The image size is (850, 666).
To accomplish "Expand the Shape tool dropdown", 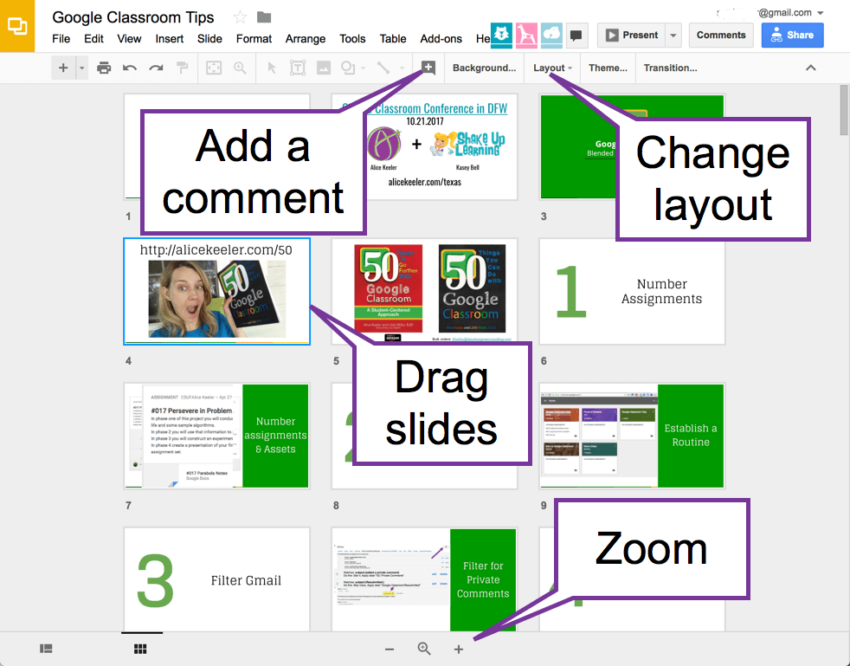I will point(363,67).
